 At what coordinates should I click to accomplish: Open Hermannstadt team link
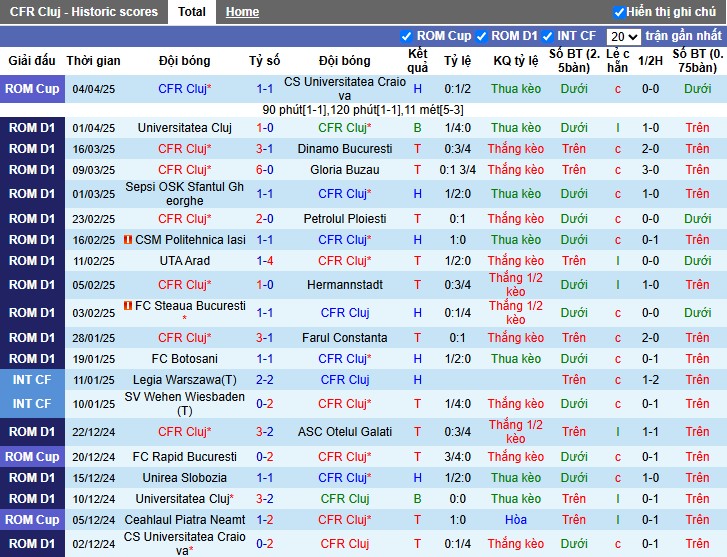point(344,284)
